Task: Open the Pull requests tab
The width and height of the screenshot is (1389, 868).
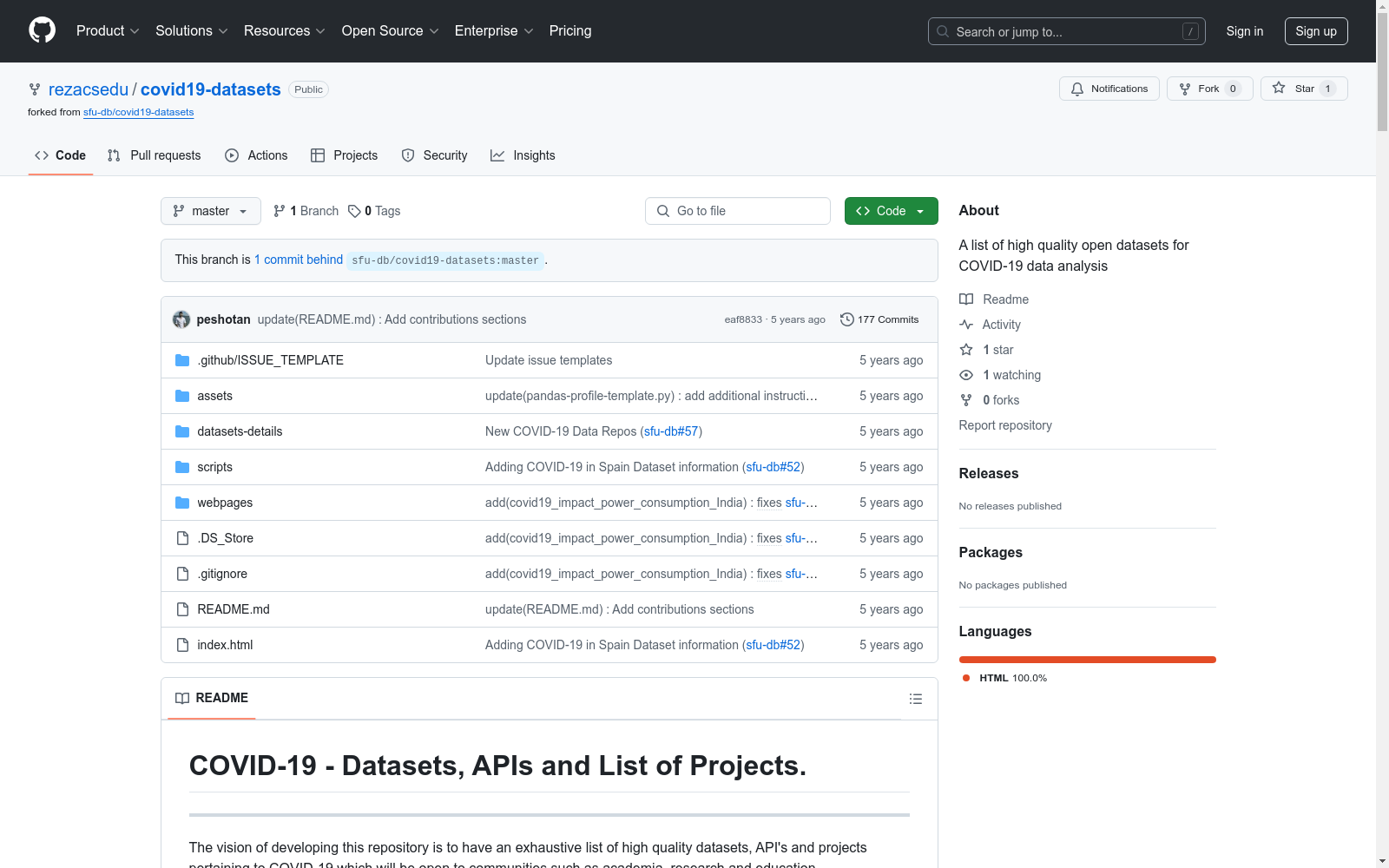Action: (155, 155)
